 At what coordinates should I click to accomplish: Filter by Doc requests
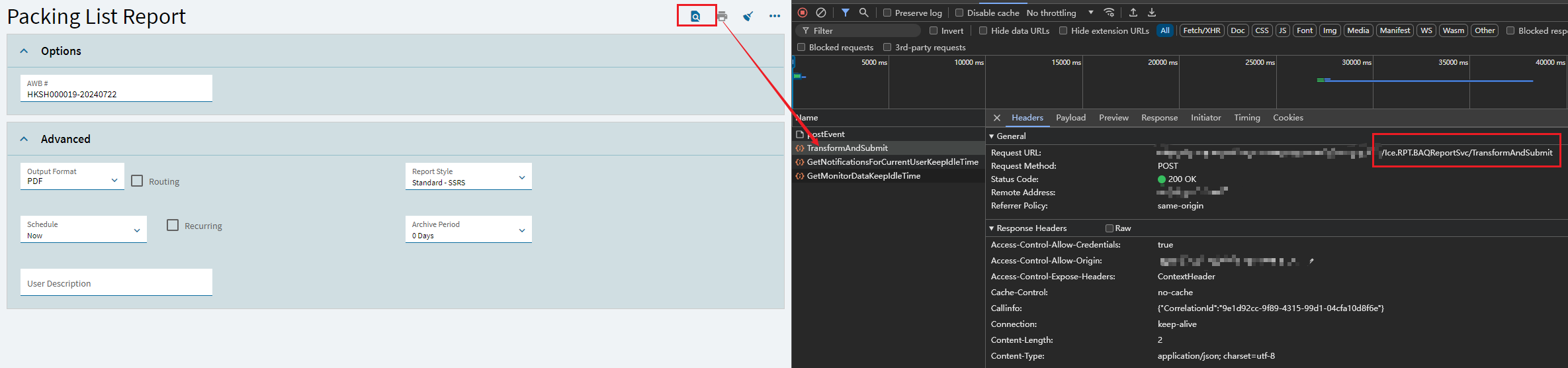1238,30
